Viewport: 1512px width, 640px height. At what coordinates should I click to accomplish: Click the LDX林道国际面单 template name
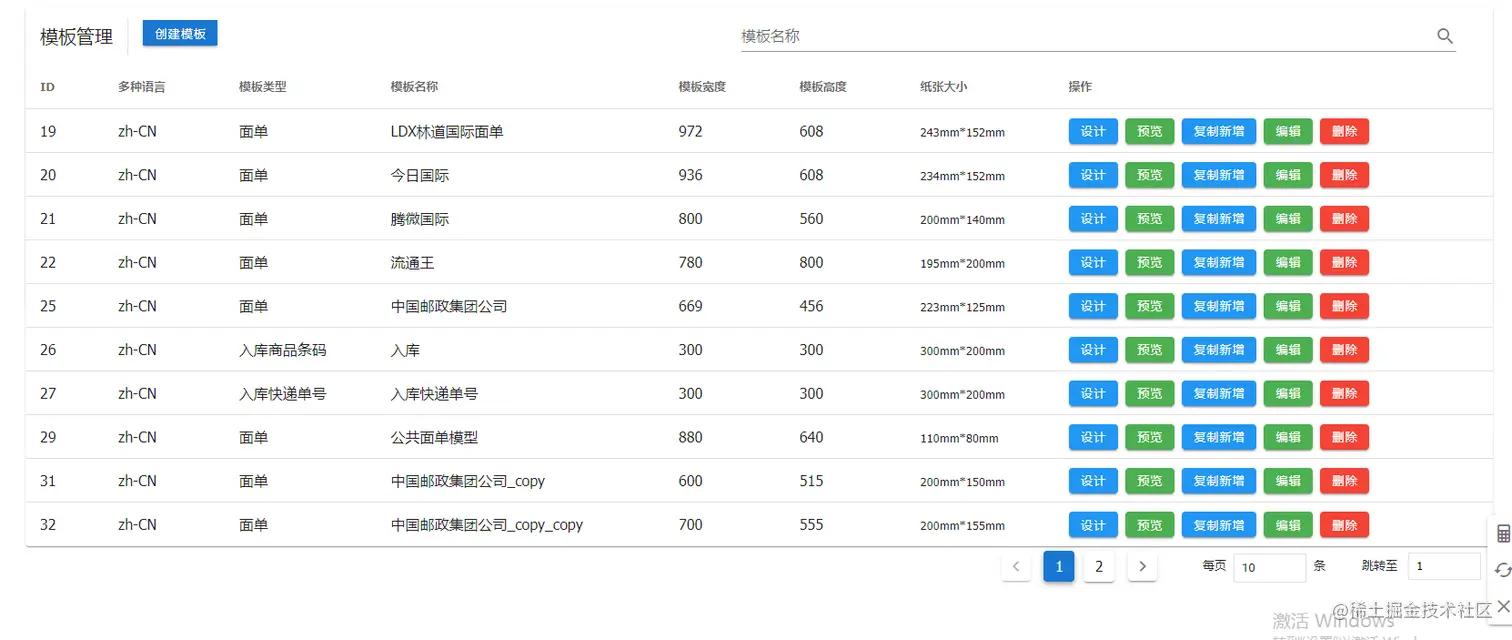(x=447, y=131)
